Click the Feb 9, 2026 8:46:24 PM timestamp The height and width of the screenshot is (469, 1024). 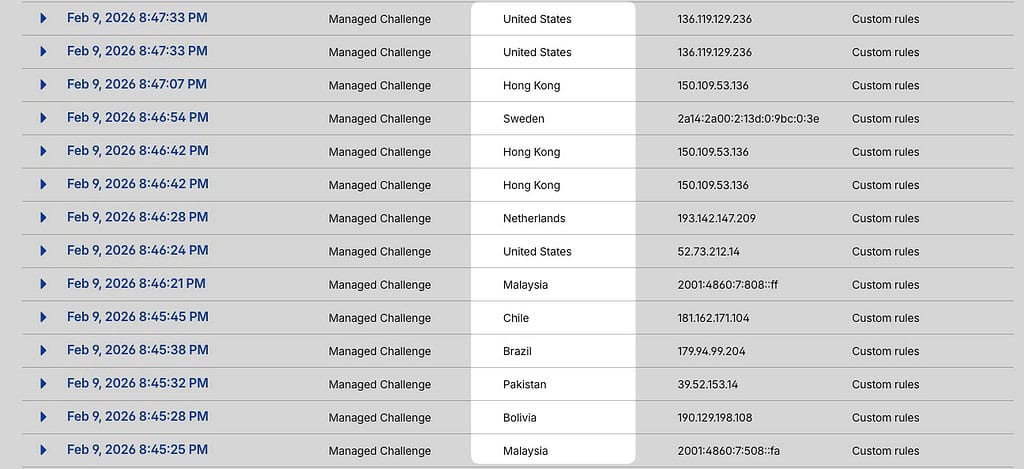pos(137,250)
